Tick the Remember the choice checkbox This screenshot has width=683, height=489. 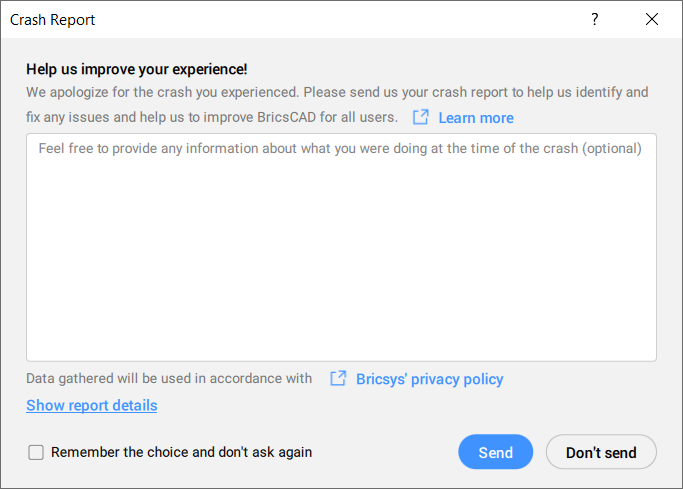pos(36,452)
